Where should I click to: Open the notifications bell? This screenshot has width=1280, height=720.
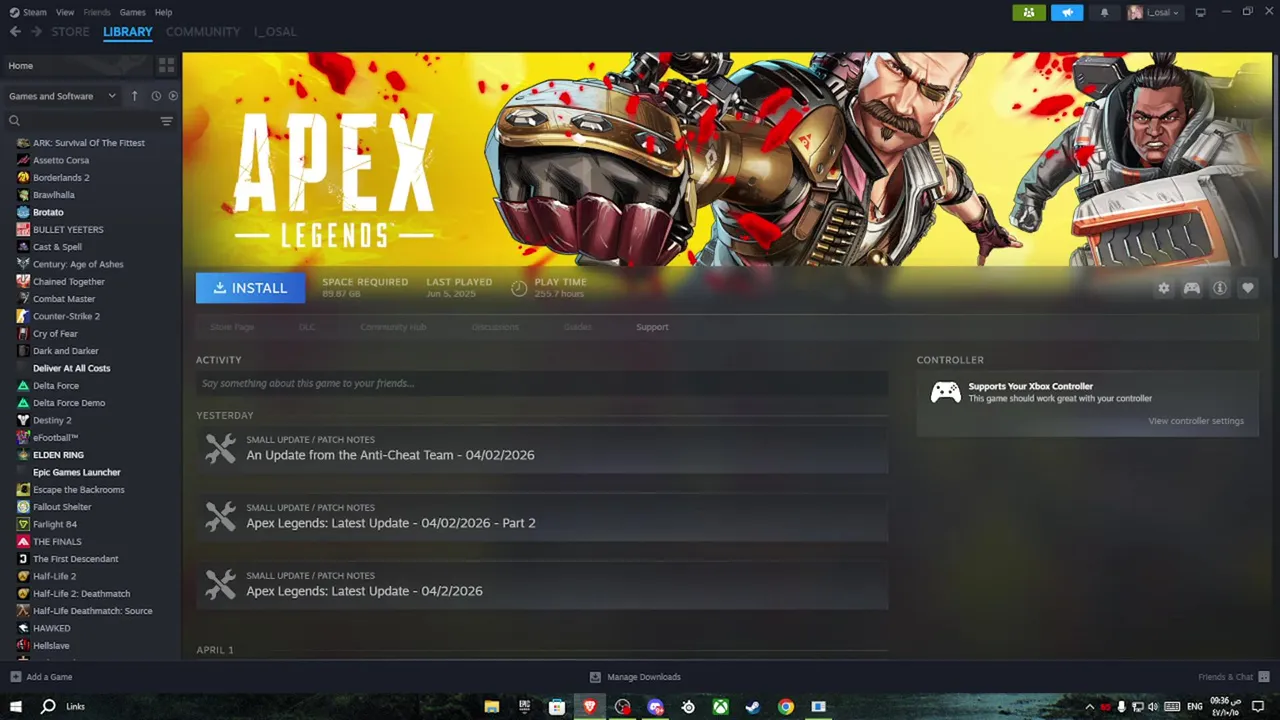click(1104, 12)
